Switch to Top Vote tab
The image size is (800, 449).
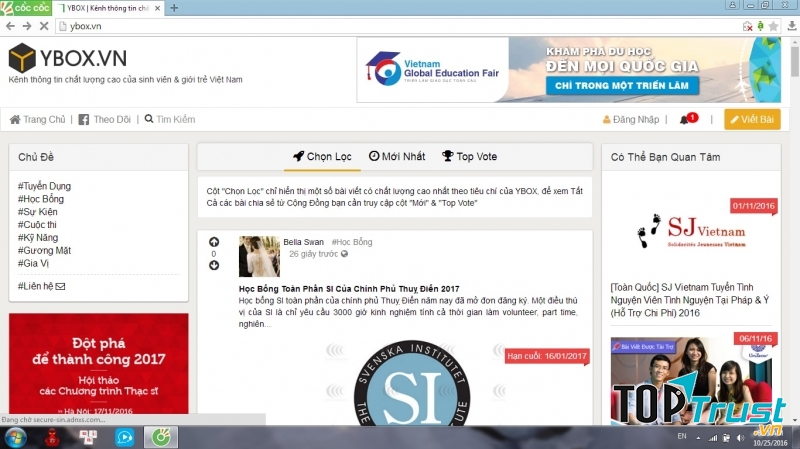(469, 157)
